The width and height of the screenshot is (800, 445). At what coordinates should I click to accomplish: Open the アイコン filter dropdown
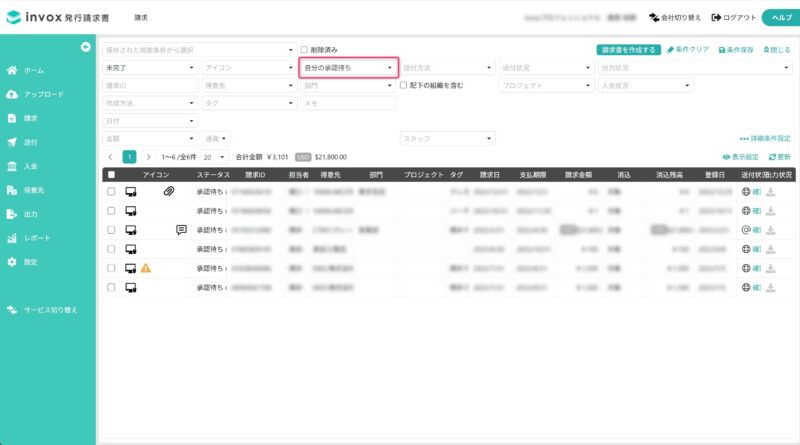pos(249,67)
